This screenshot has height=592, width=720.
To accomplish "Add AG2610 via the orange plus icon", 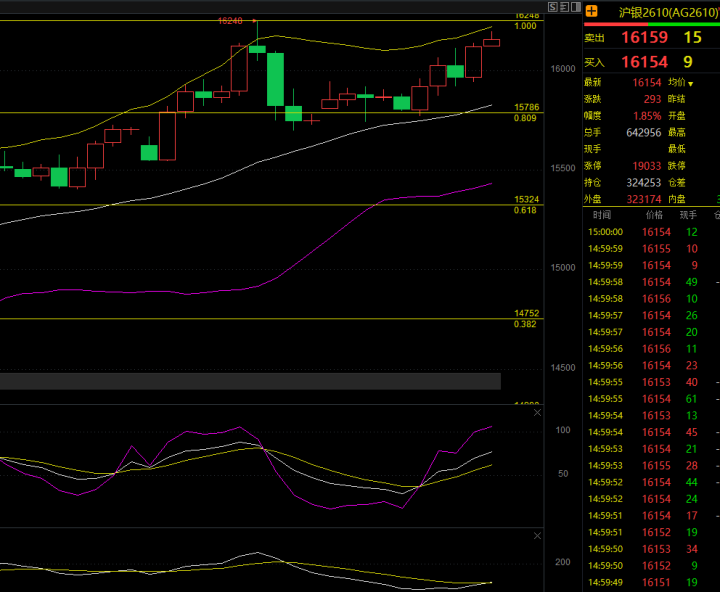I will pyautogui.click(x=592, y=11).
